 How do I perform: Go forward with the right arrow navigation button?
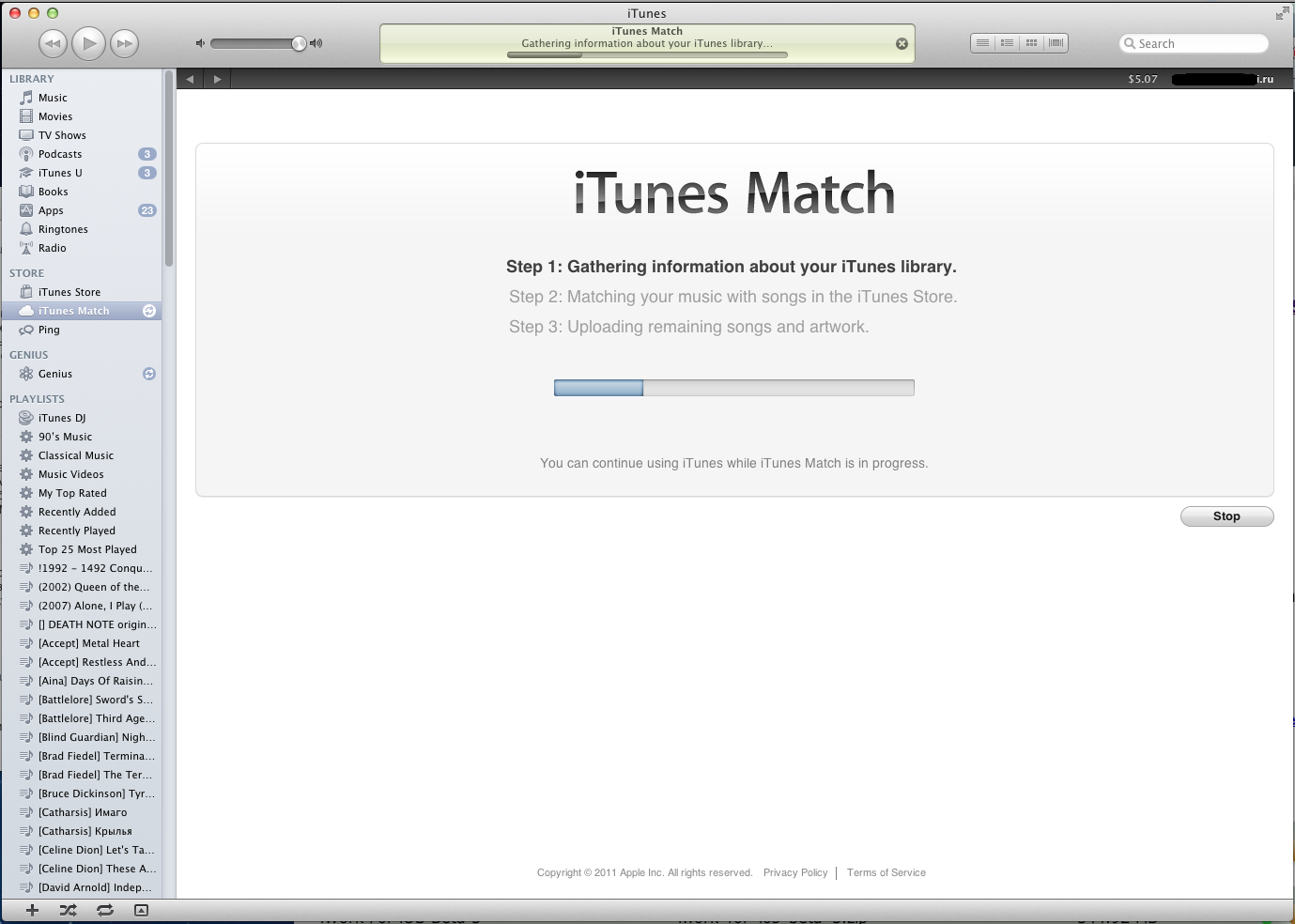(217, 79)
